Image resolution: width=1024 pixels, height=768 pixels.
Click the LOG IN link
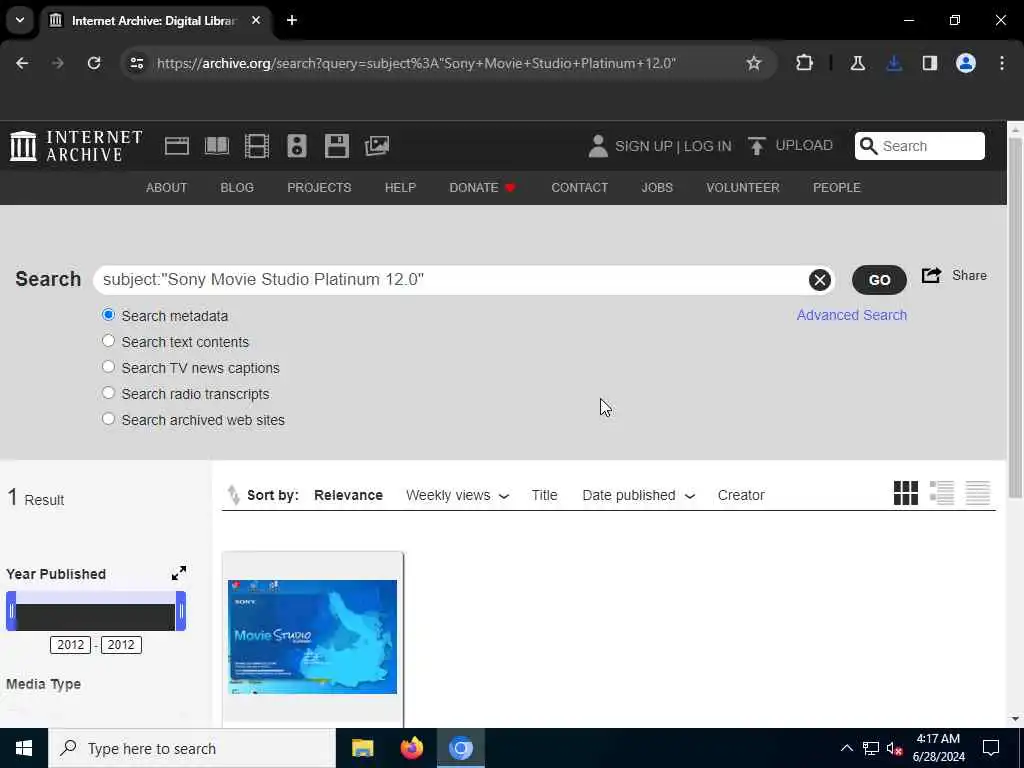[707, 146]
